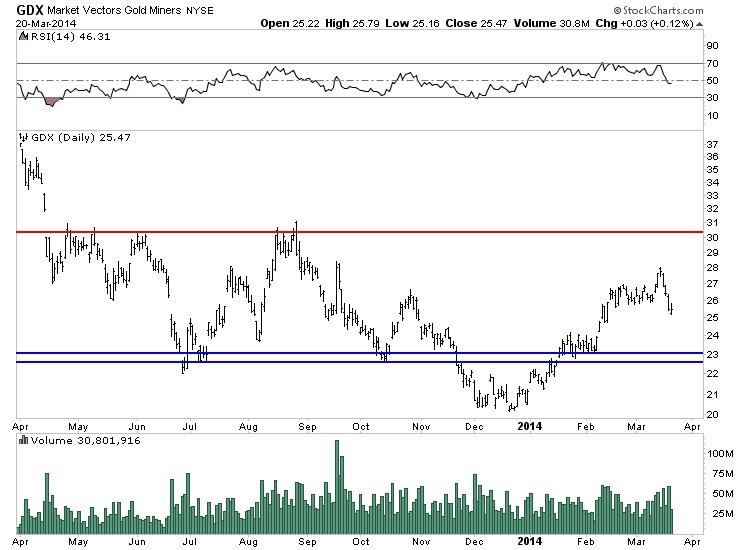The height and width of the screenshot is (550, 750).
Task: Select the 2014 label on price axis
Action: (530, 423)
